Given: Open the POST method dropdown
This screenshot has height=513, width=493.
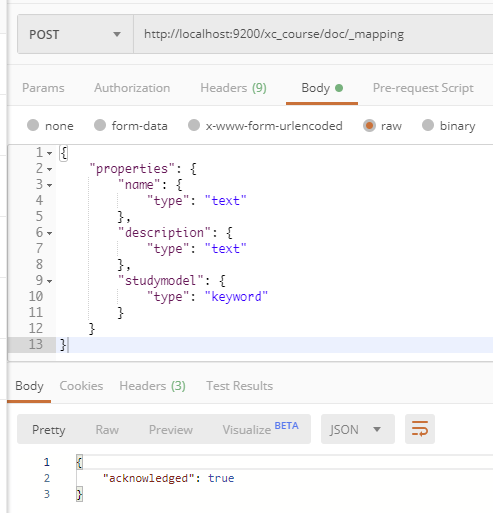Looking at the screenshot, I should tap(75, 34).
